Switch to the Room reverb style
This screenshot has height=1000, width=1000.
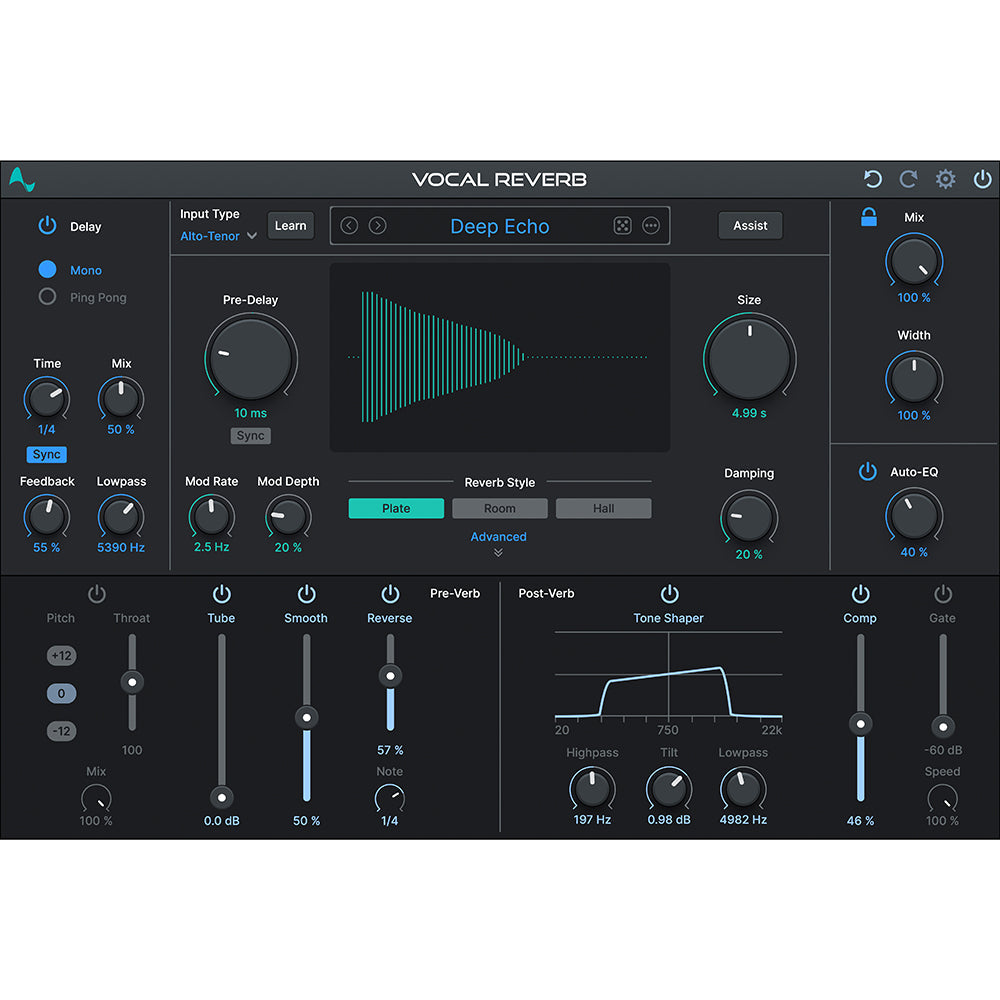click(x=500, y=508)
